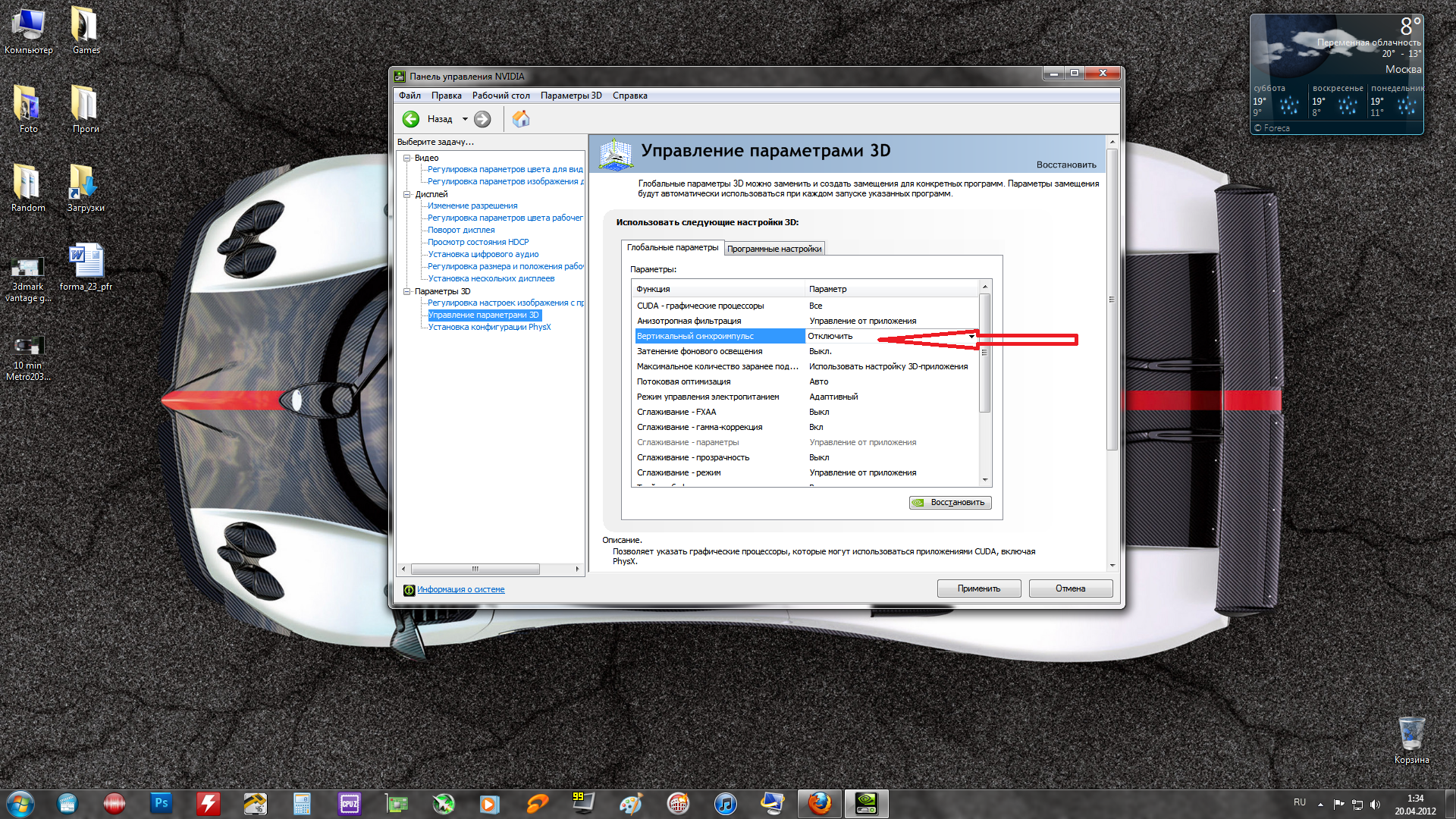Open the Справка menu
Image resolution: width=1456 pixels, height=819 pixels.
(629, 96)
